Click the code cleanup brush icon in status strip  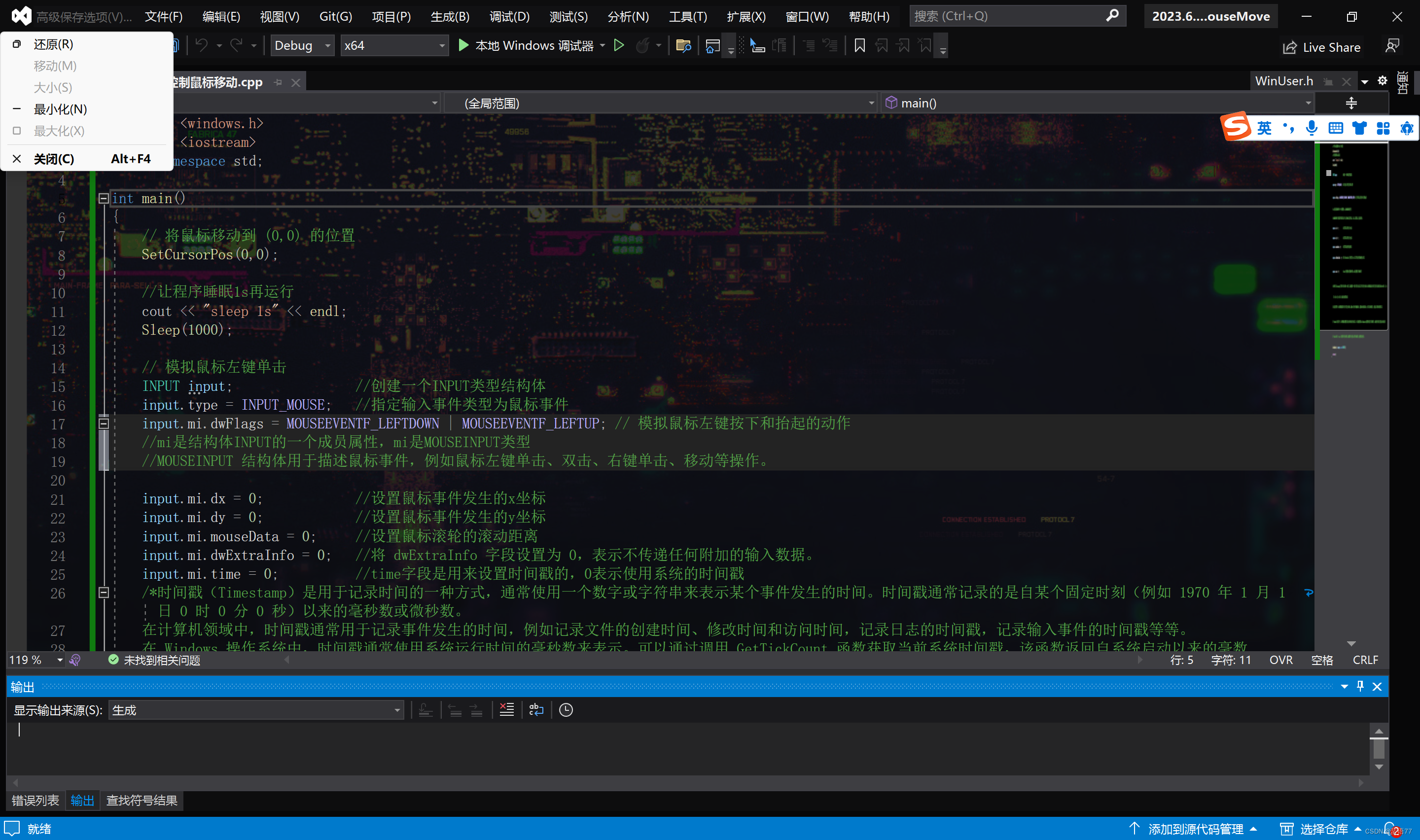pyautogui.click(x=75, y=660)
